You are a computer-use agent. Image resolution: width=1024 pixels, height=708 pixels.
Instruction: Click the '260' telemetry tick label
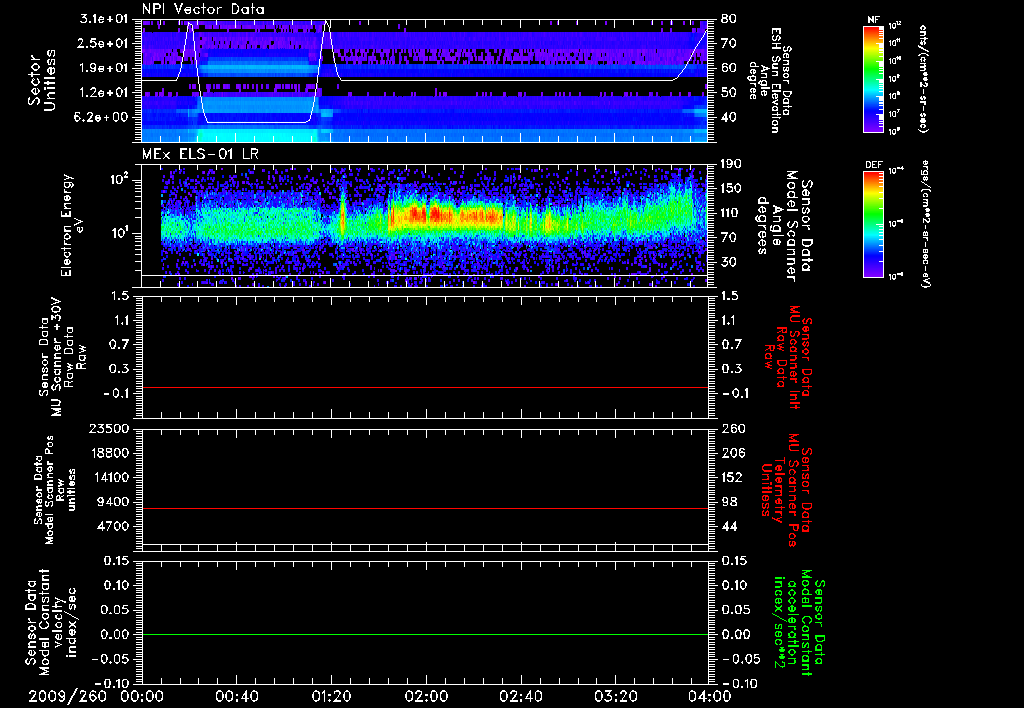point(731,428)
